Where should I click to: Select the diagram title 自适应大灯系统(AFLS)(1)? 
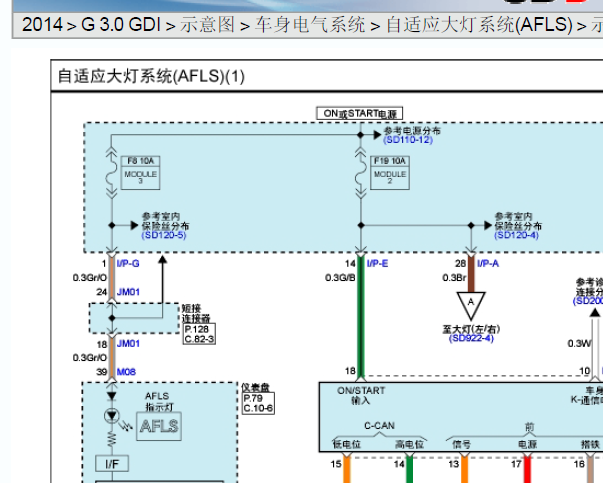tap(151, 76)
